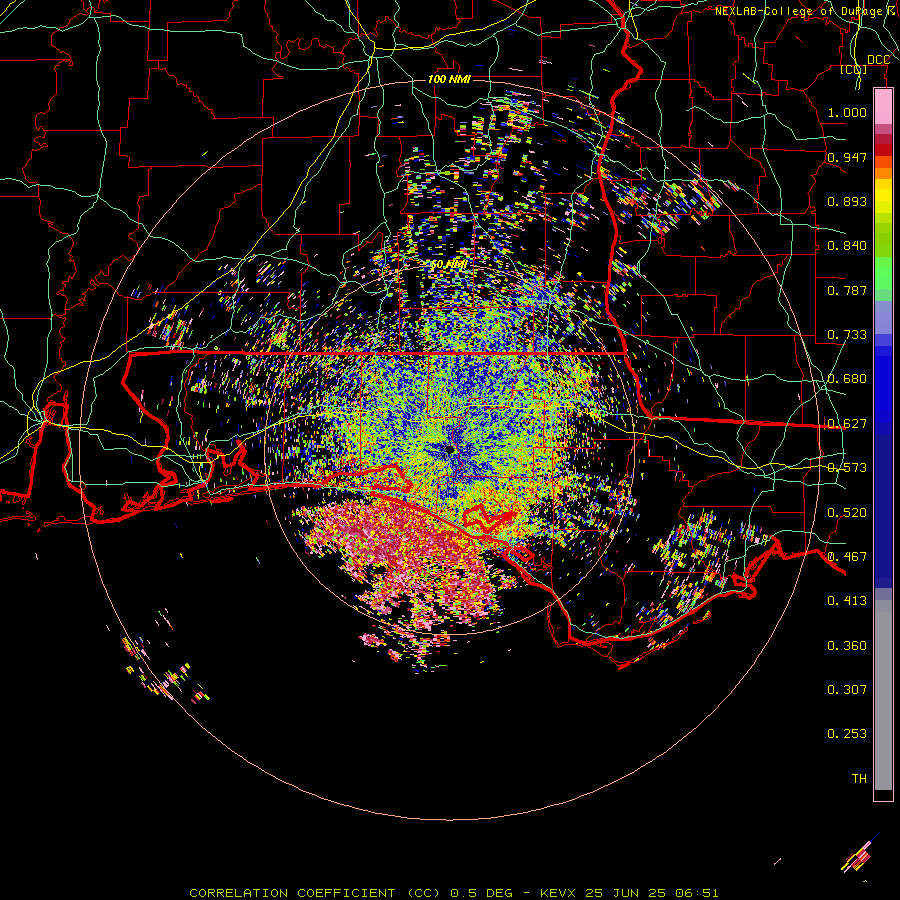Pick the pink top segment of color bar
This screenshot has width=900, height=900.
coord(883,106)
